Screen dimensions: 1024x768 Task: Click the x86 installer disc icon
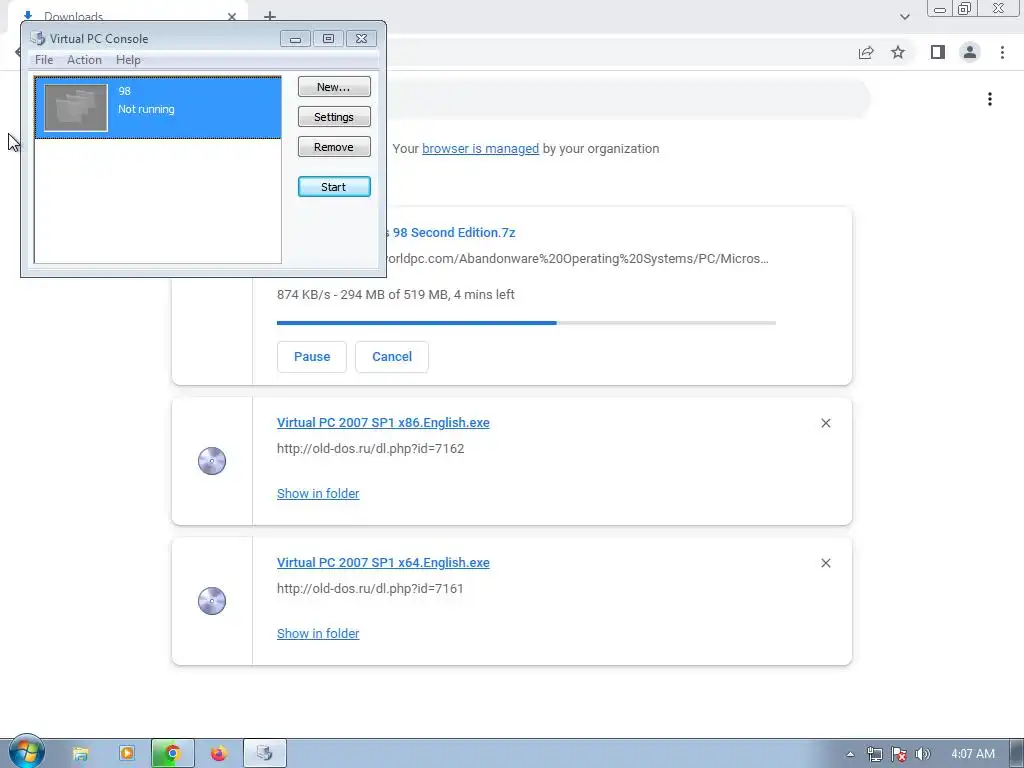(x=212, y=461)
